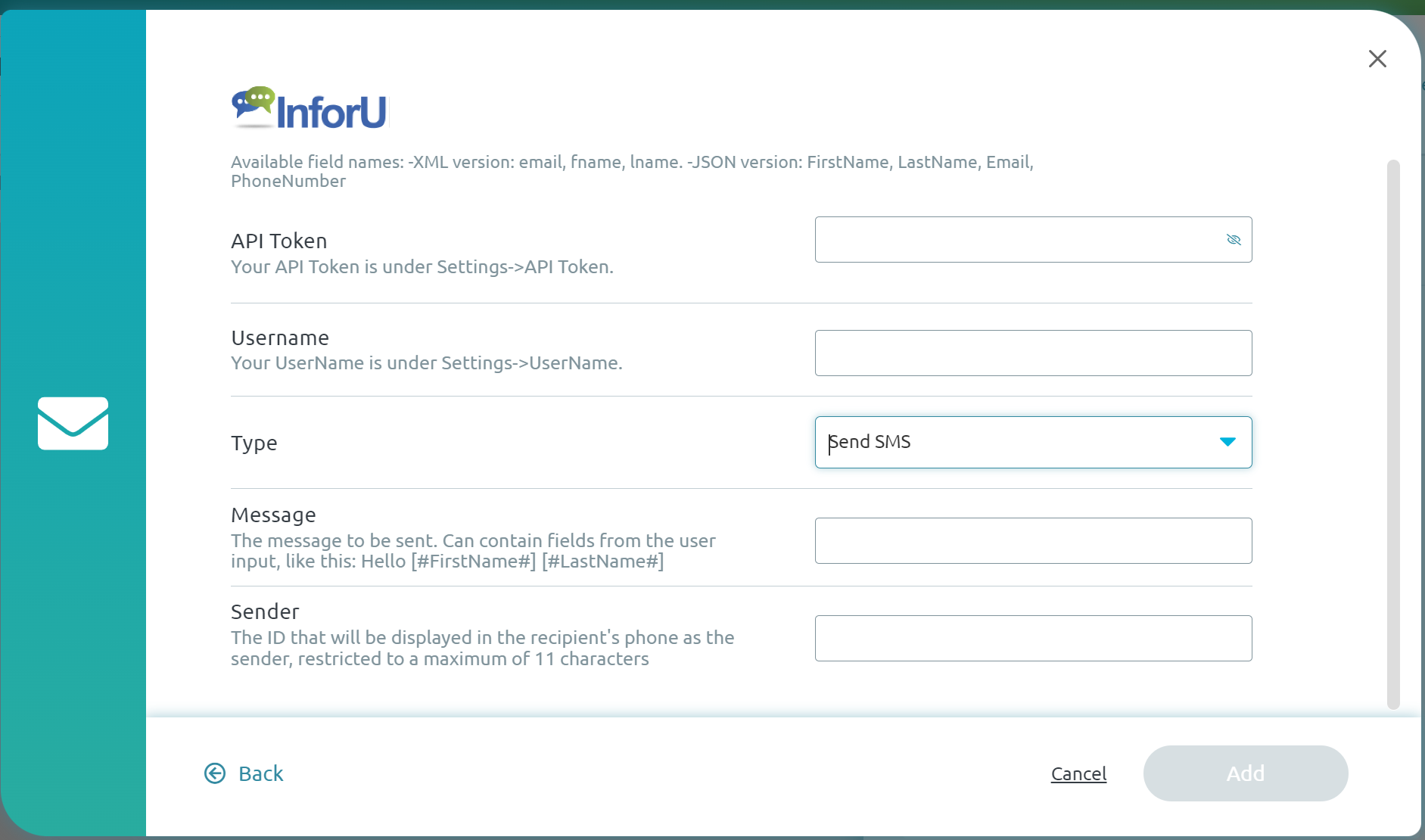Click the Back arrow icon
Image resolution: width=1425 pixels, height=840 pixels.
coord(215,773)
